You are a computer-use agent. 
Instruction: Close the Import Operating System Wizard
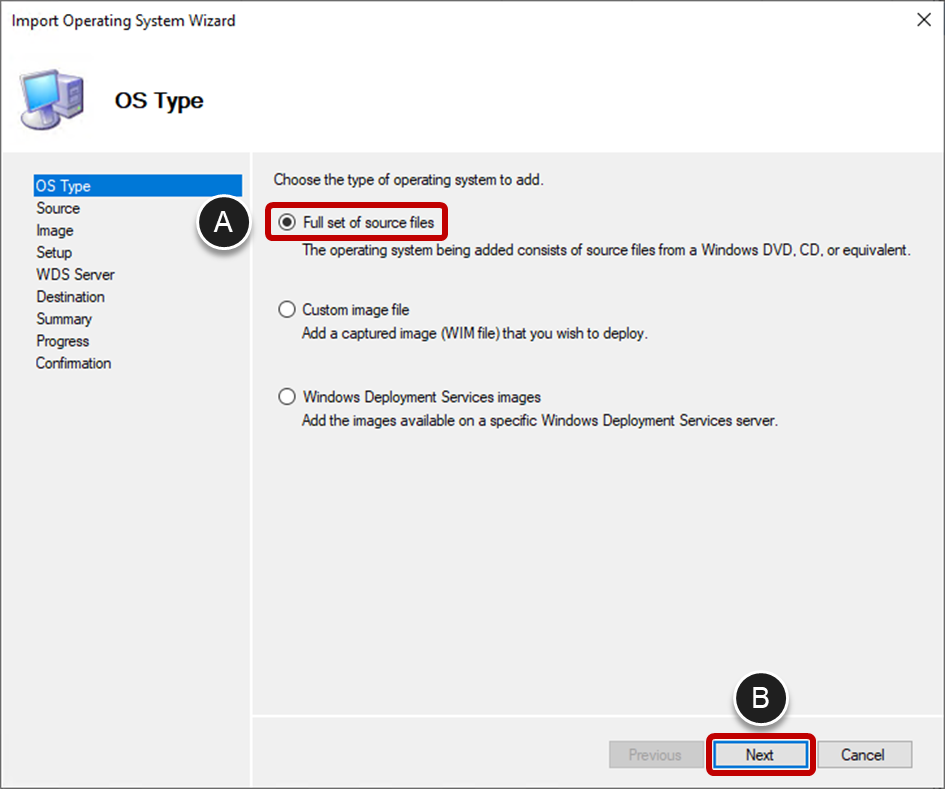924,19
